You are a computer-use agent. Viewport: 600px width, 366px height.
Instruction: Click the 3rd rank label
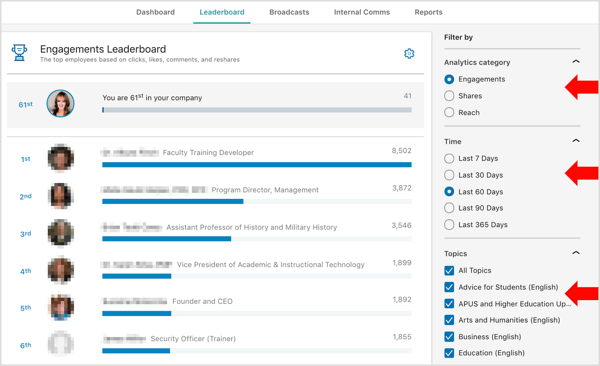pos(26,234)
